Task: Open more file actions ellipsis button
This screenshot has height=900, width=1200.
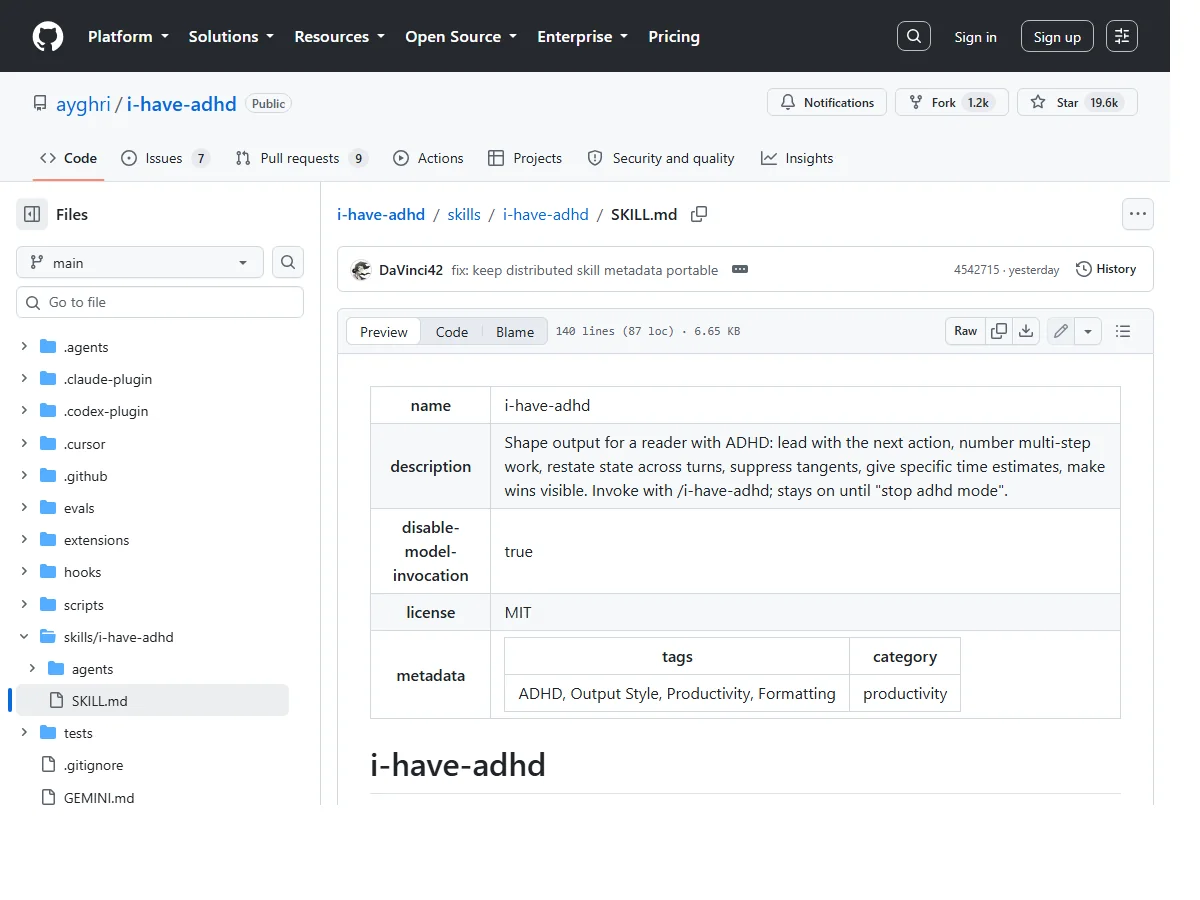Action: (1137, 214)
